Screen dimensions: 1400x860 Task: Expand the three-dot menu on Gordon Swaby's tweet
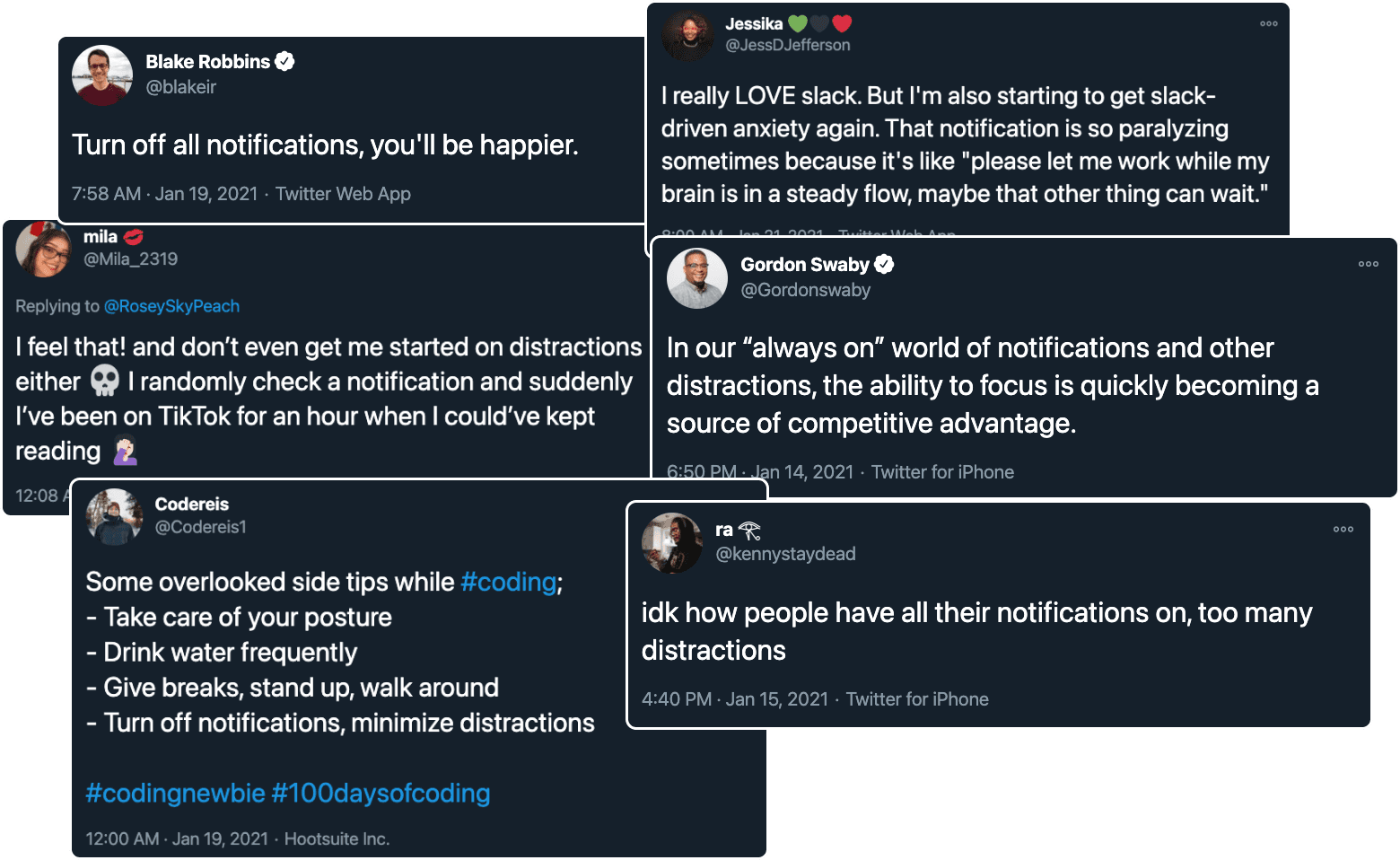1368,264
